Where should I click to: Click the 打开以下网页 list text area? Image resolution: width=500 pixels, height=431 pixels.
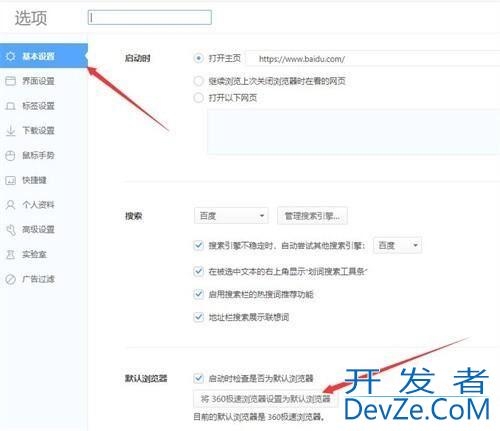pos(353,132)
